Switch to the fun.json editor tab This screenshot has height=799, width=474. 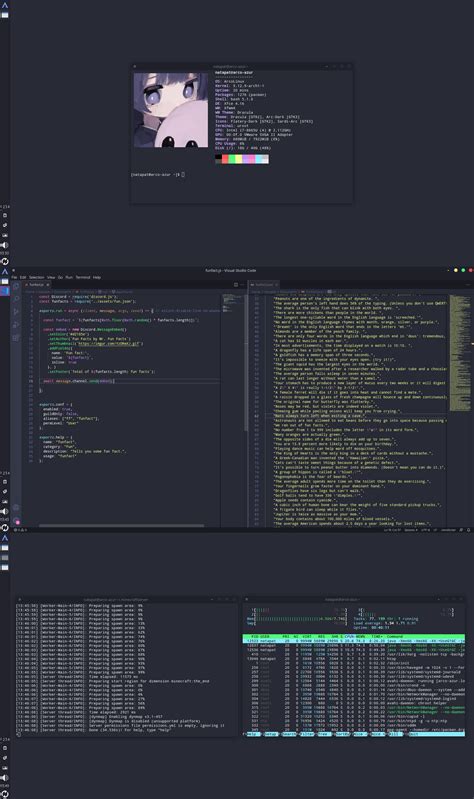264,285
